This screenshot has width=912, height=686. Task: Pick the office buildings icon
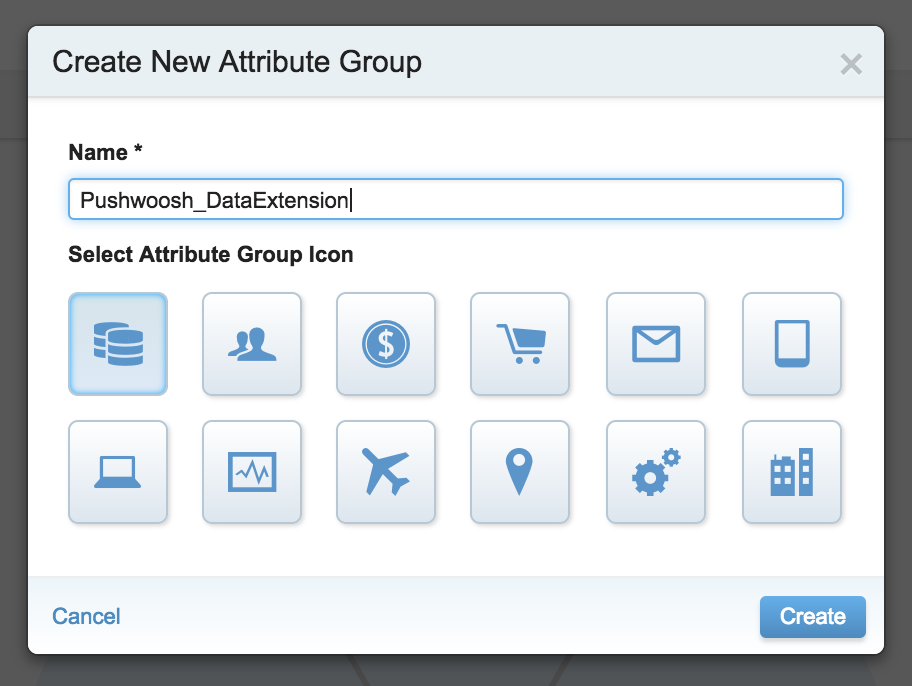coord(792,472)
